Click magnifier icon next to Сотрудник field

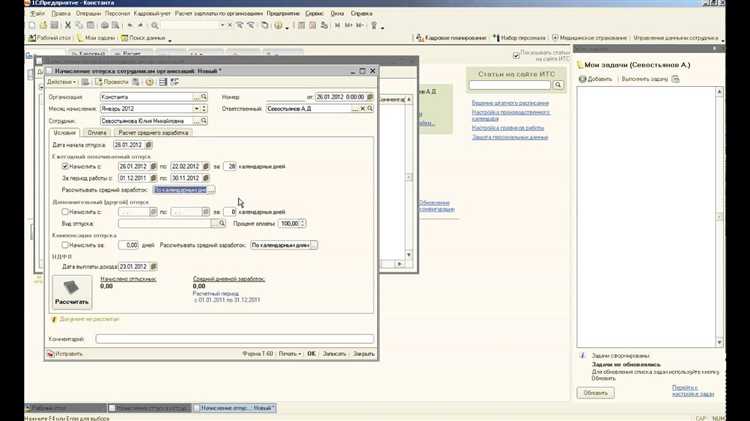(x=204, y=121)
